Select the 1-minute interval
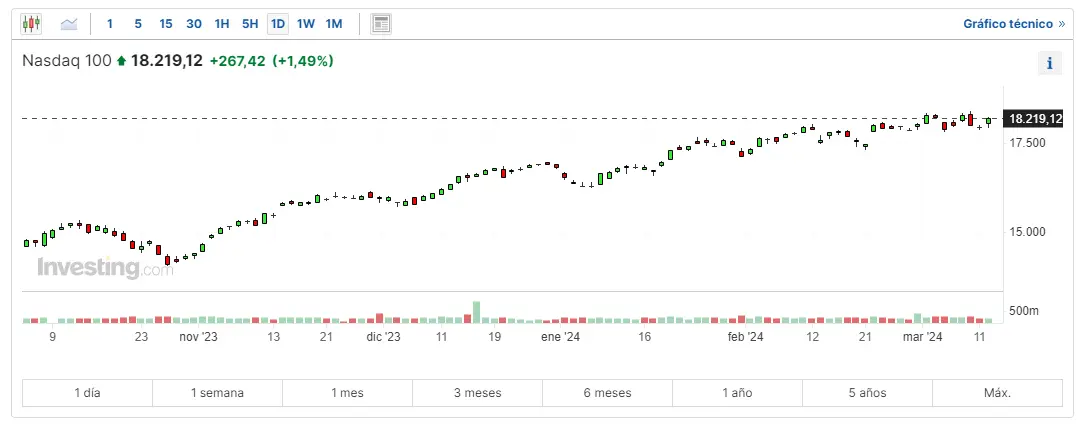The width and height of the screenshot is (1086, 429). click(110, 23)
